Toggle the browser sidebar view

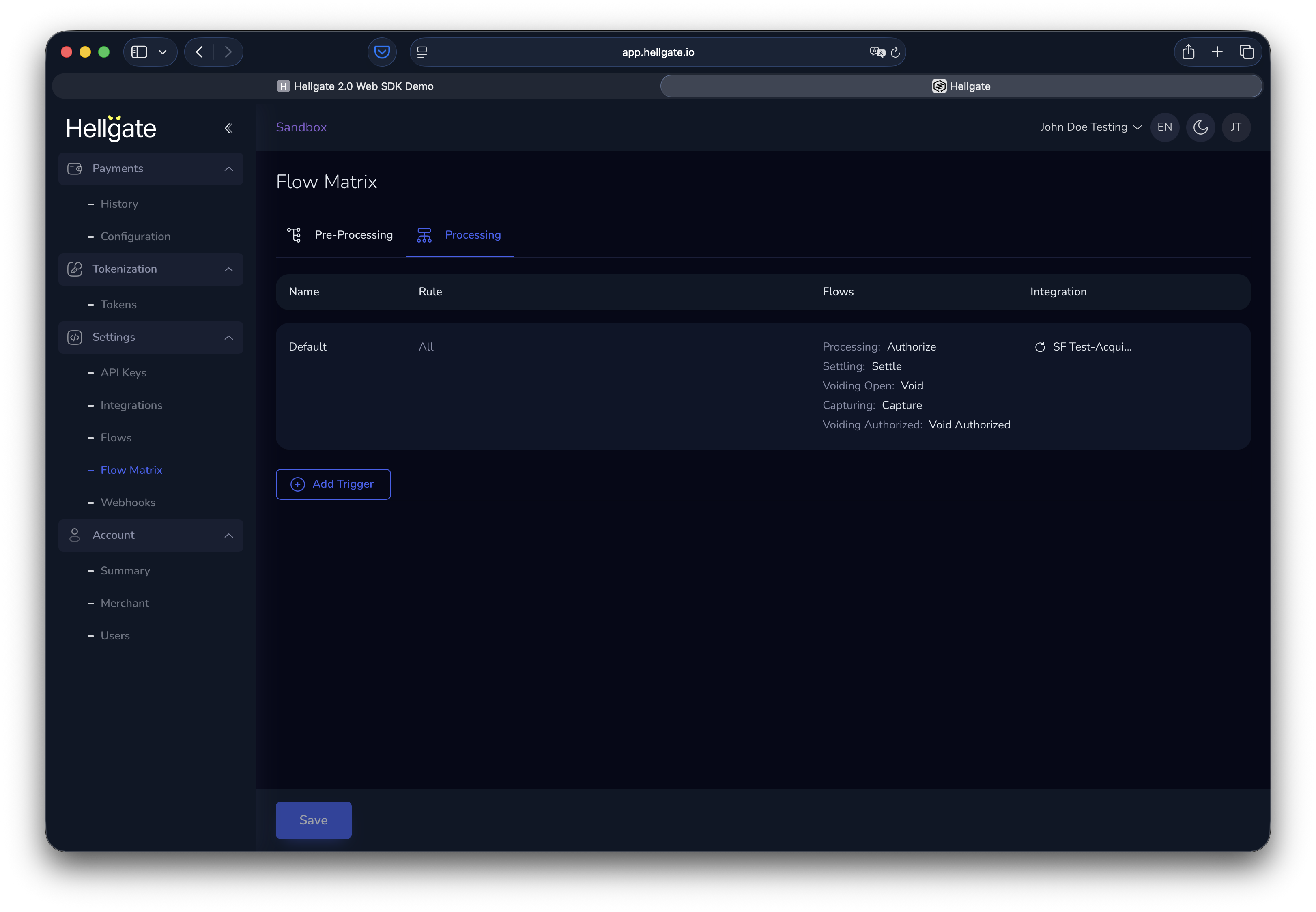click(138, 52)
